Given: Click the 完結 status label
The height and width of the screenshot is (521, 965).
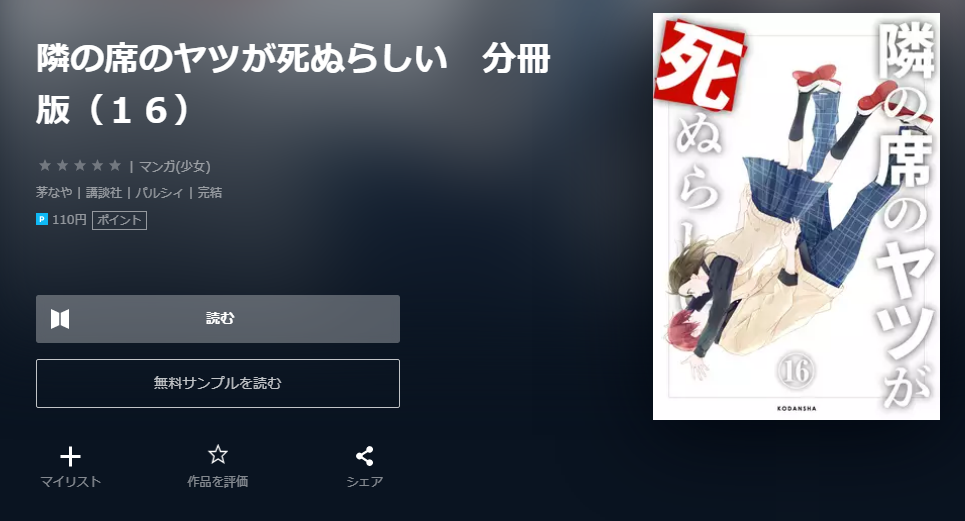Looking at the screenshot, I should (x=210, y=193).
